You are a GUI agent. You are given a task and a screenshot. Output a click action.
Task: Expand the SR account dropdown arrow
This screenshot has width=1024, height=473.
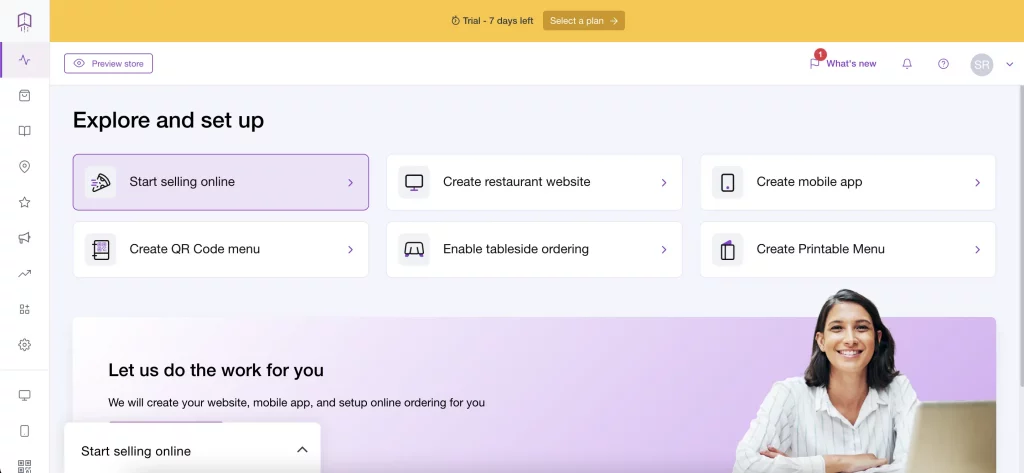click(x=1009, y=64)
